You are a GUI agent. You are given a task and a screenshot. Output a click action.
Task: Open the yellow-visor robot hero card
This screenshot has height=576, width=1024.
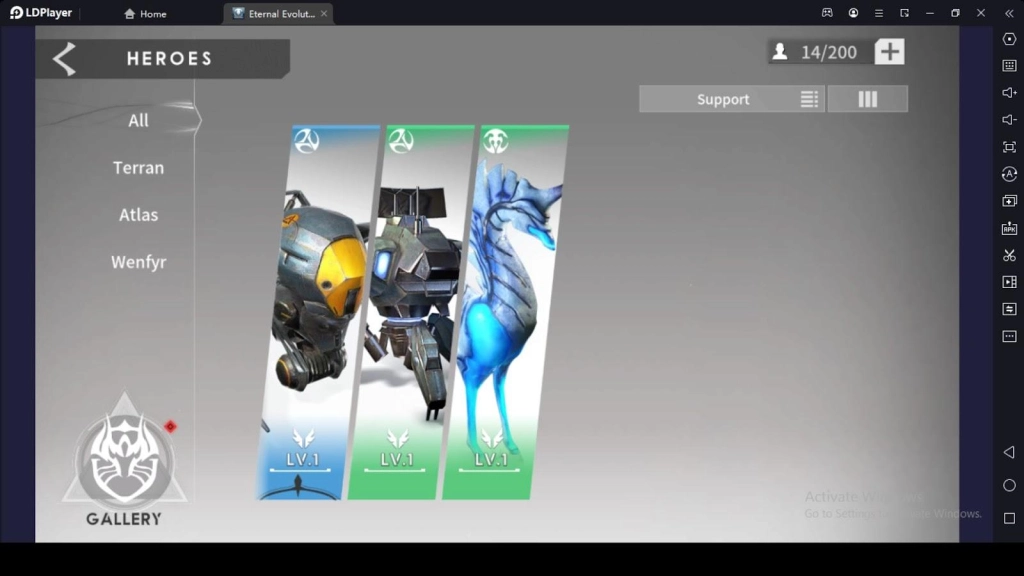(x=318, y=312)
